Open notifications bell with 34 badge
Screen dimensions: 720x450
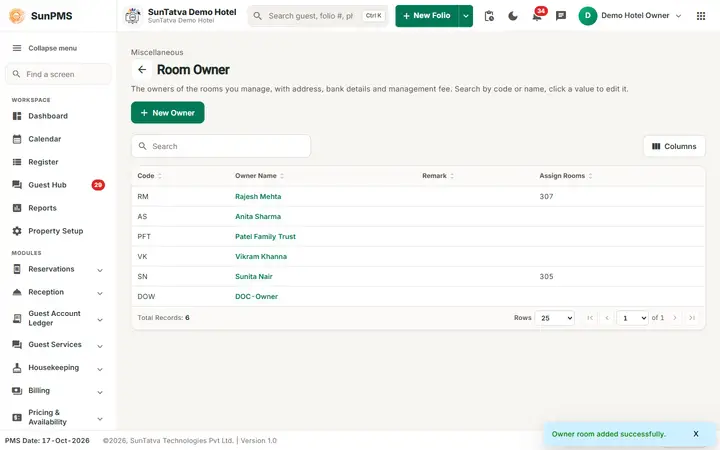[x=537, y=16]
